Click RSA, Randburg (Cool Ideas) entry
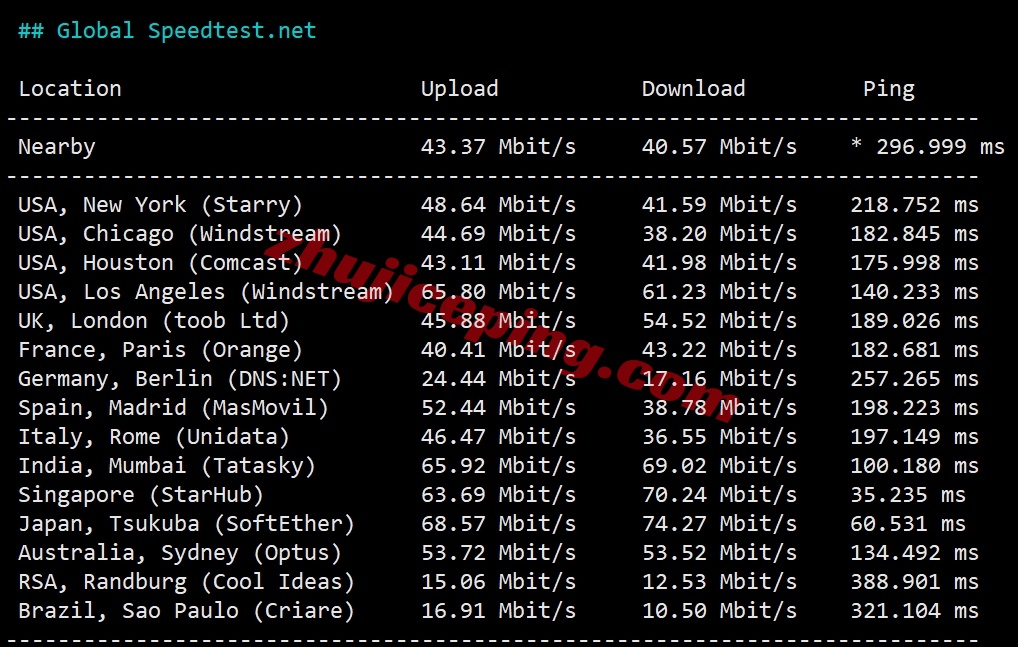Image resolution: width=1018 pixels, height=647 pixels. [x=186, y=582]
